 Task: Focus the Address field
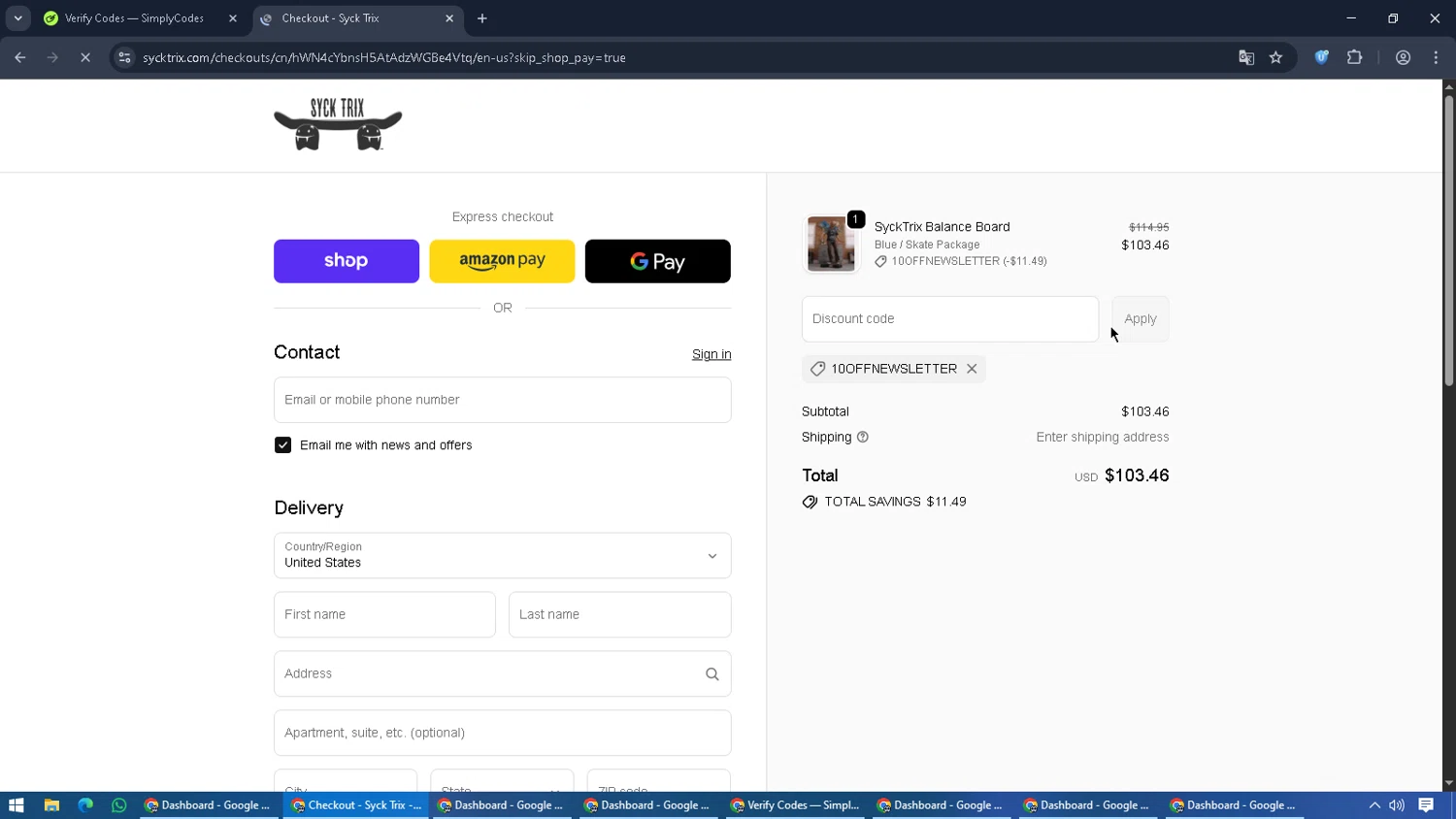coord(502,673)
